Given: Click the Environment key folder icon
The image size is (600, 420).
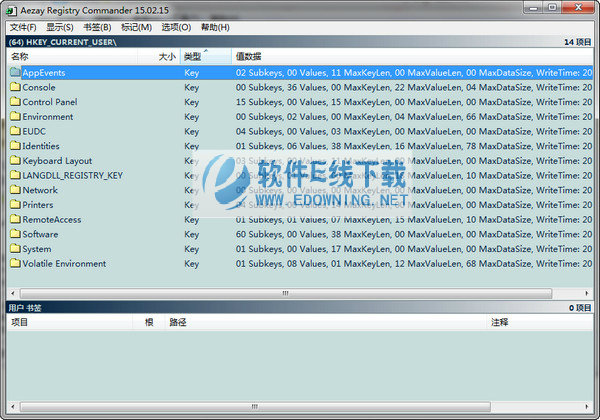Looking at the screenshot, I should coord(14,117).
